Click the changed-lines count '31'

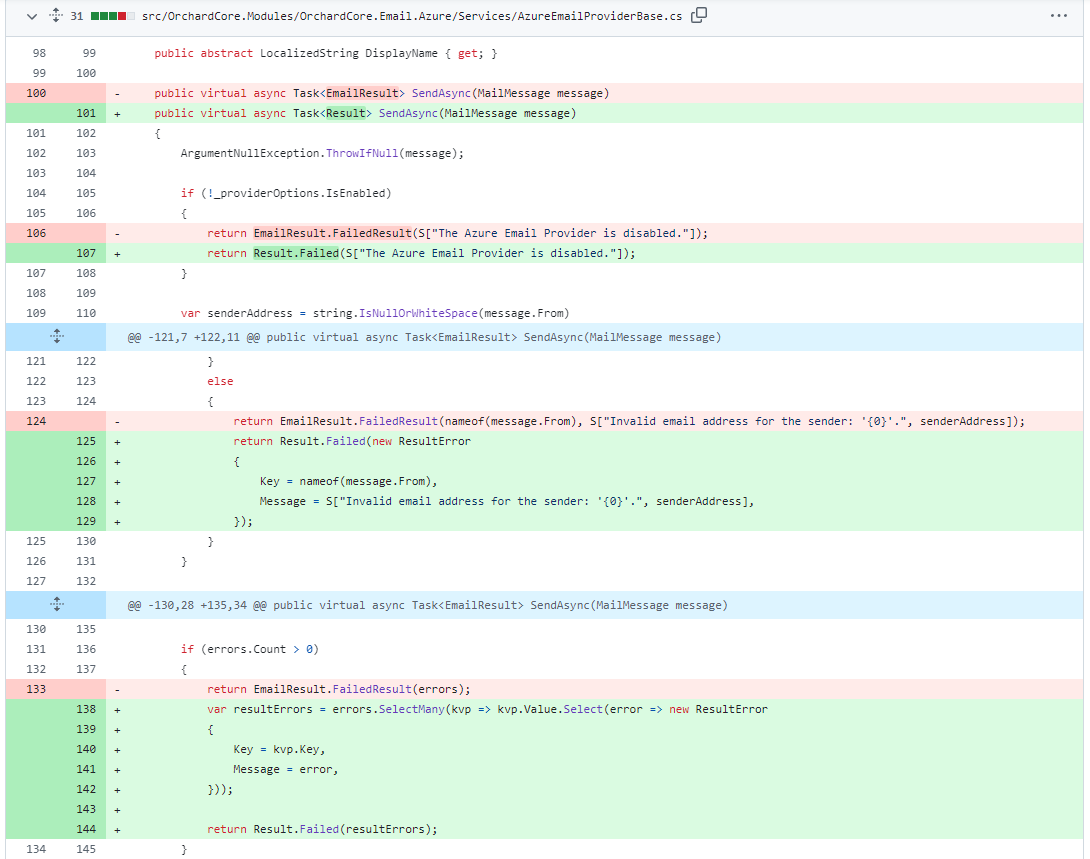tap(76, 16)
